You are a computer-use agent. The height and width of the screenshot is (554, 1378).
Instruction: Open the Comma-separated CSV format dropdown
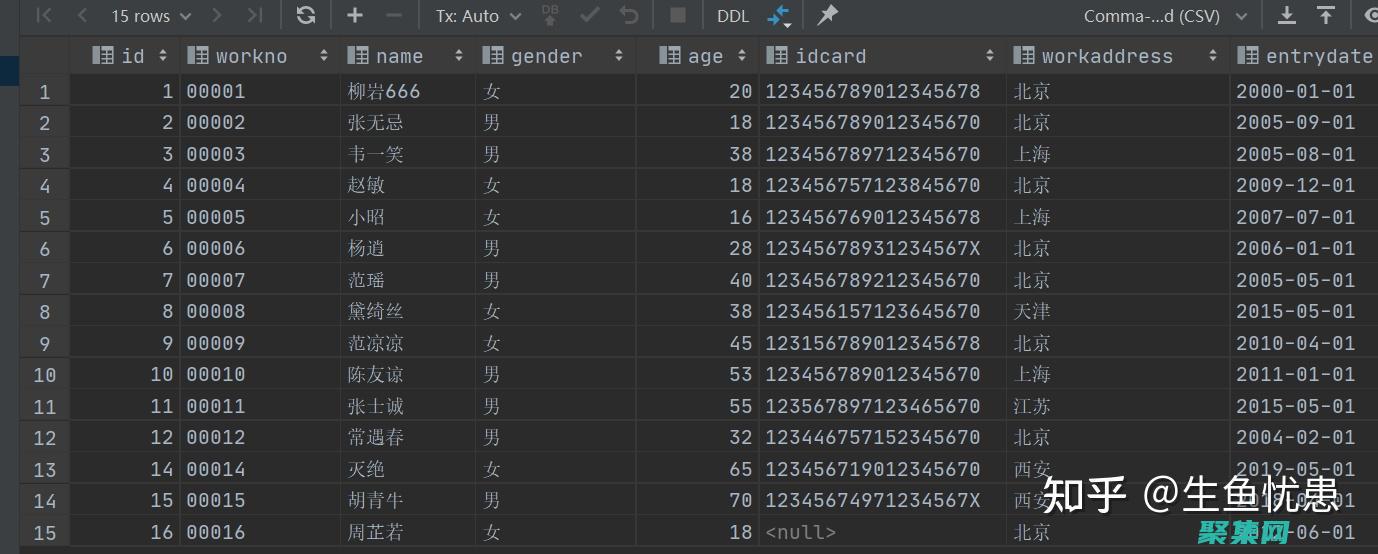click(x=1165, y=16)
